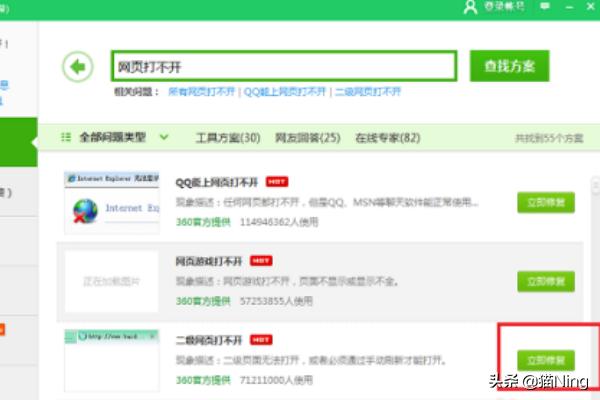Open the 二级网页打不开 related link
600x400 pixels.
368,92
